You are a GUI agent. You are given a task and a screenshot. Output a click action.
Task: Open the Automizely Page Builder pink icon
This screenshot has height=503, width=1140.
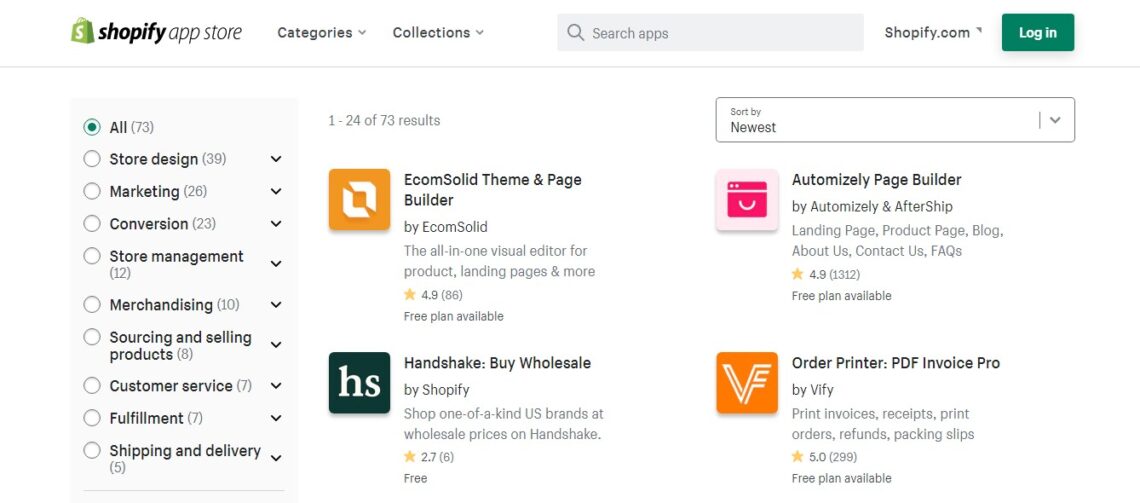[x=747, y=200]
